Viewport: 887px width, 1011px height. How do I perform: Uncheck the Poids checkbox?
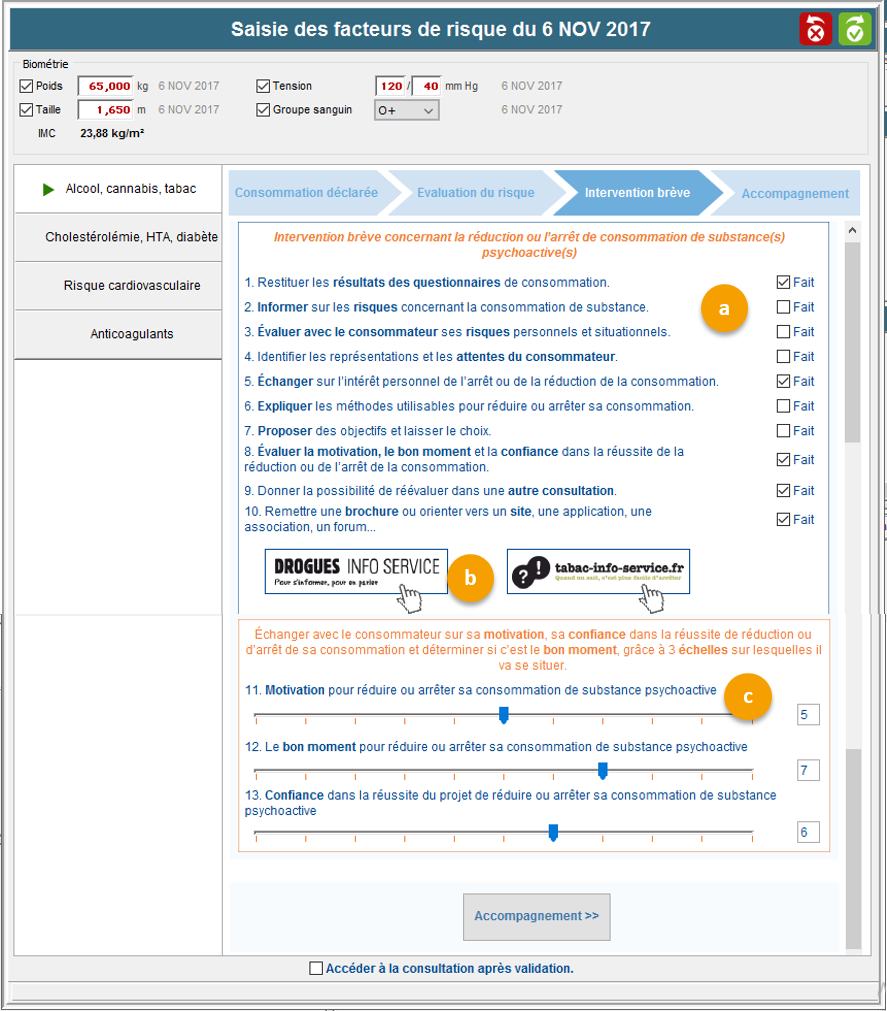click(26, 86)
